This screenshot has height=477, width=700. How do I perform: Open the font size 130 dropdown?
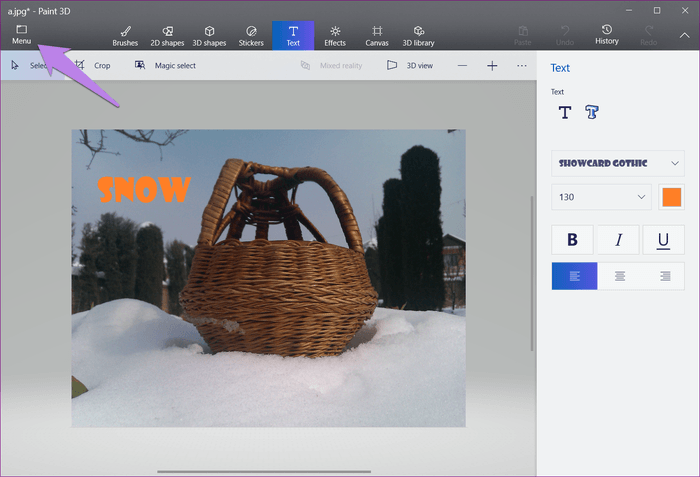(x=601, y=197)
